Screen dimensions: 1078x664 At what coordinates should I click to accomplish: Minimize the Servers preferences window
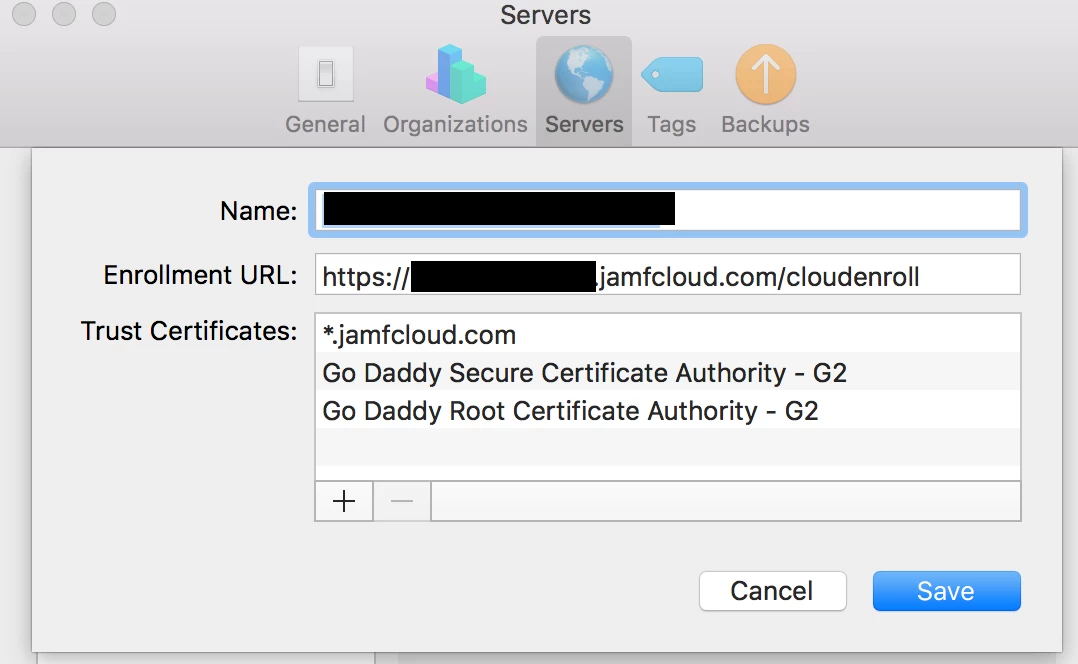[64, 14]
